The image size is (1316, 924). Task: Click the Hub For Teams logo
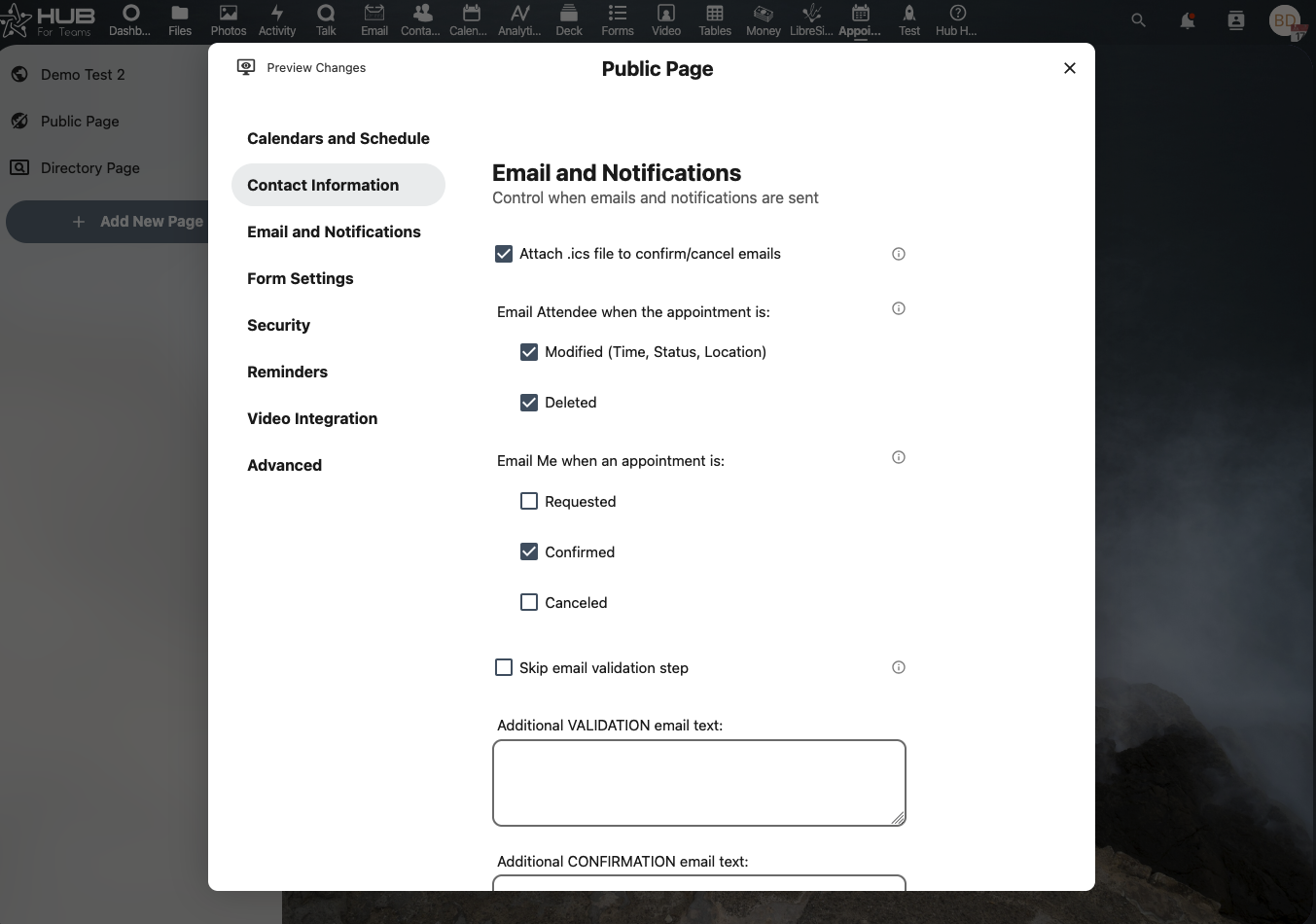49,20
